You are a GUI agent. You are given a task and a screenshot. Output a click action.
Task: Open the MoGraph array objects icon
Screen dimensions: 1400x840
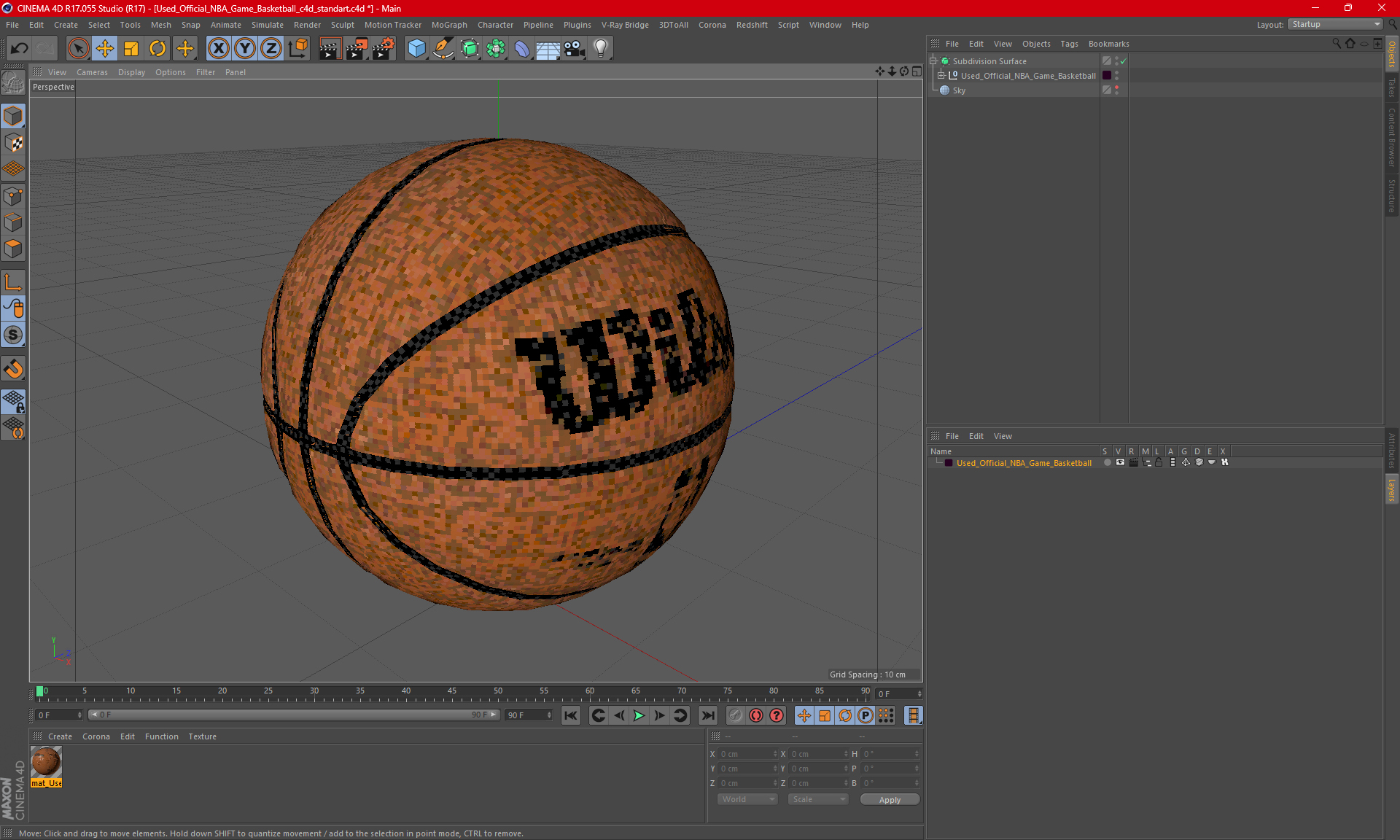[x=496, y=49]
